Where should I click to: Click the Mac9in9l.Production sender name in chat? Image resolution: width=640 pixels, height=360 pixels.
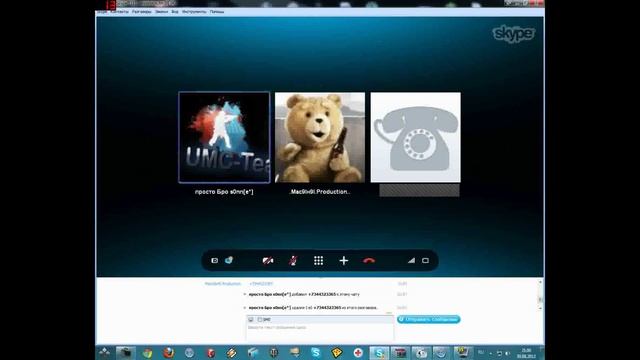[222, 284]
